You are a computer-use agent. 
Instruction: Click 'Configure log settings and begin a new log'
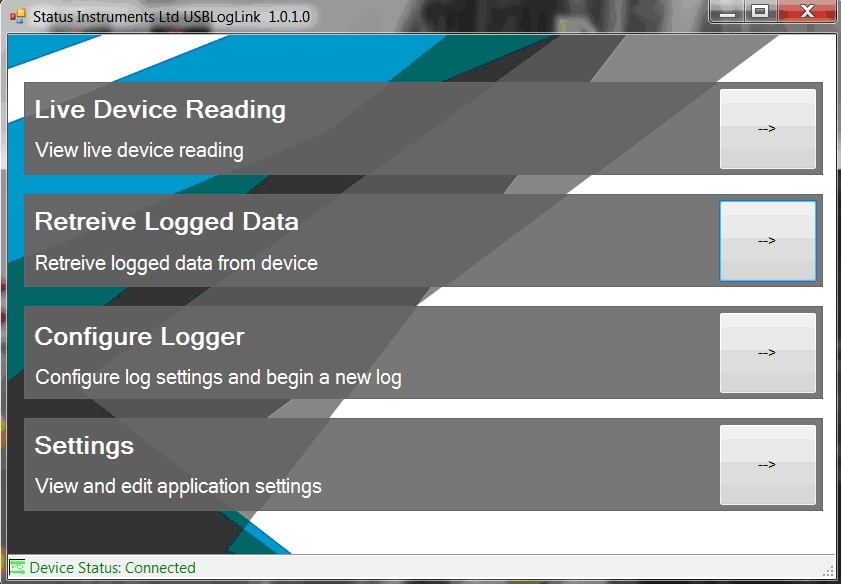click(x=218, y=378)
